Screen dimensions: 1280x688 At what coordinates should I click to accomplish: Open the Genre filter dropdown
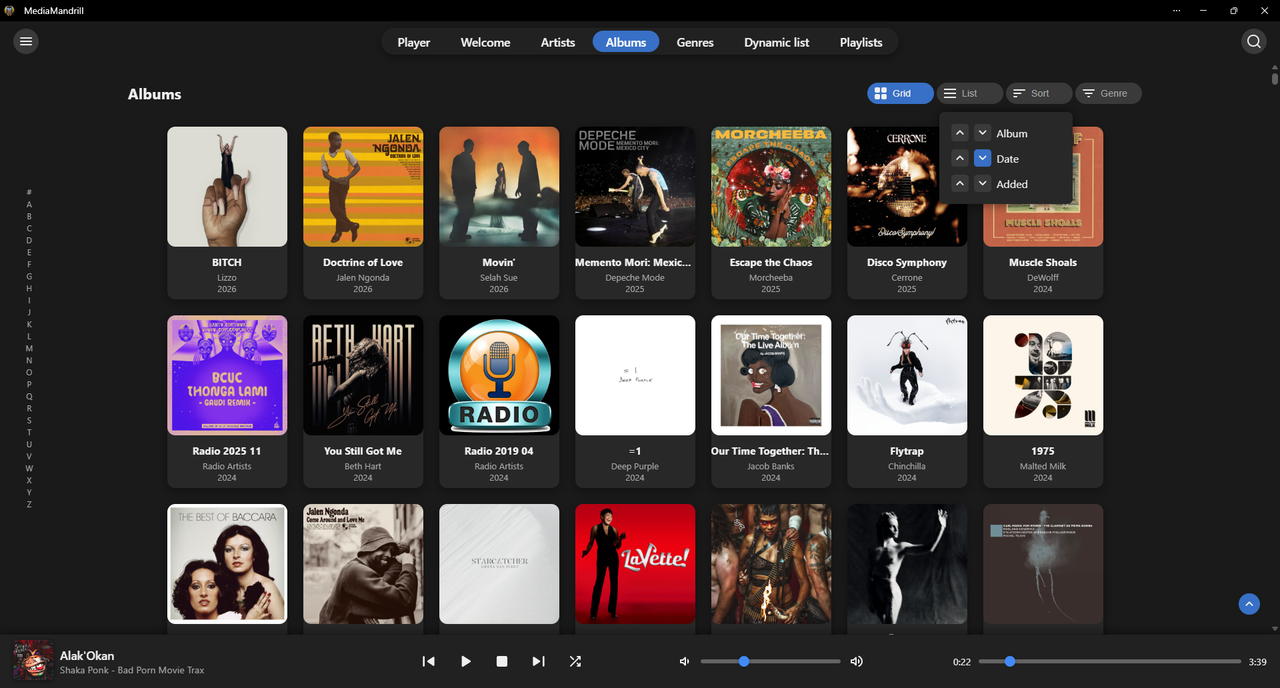1108,93
